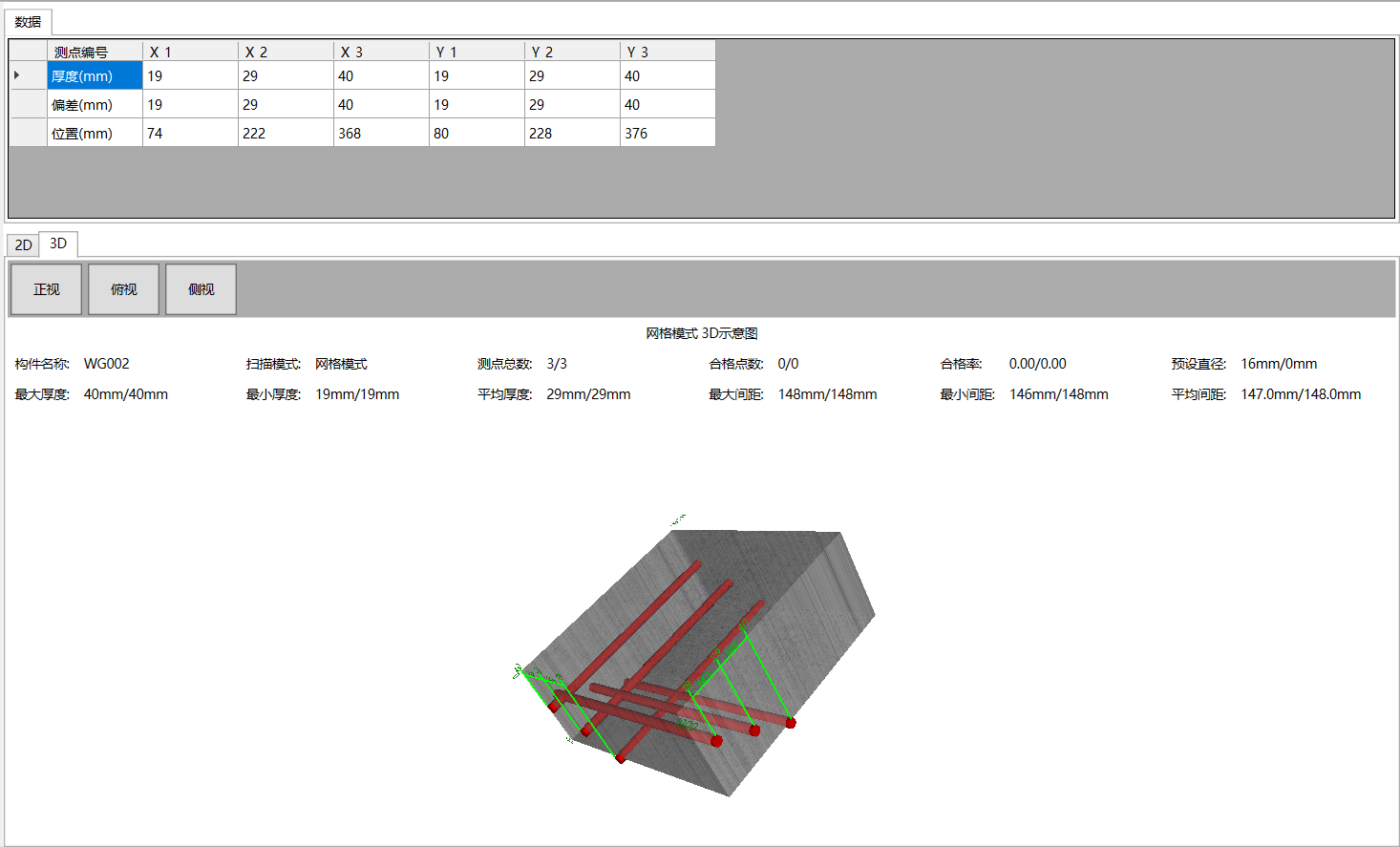Select the 位置(mm) row label cell
Screen dimensions: 1400x847
(95, 134)
